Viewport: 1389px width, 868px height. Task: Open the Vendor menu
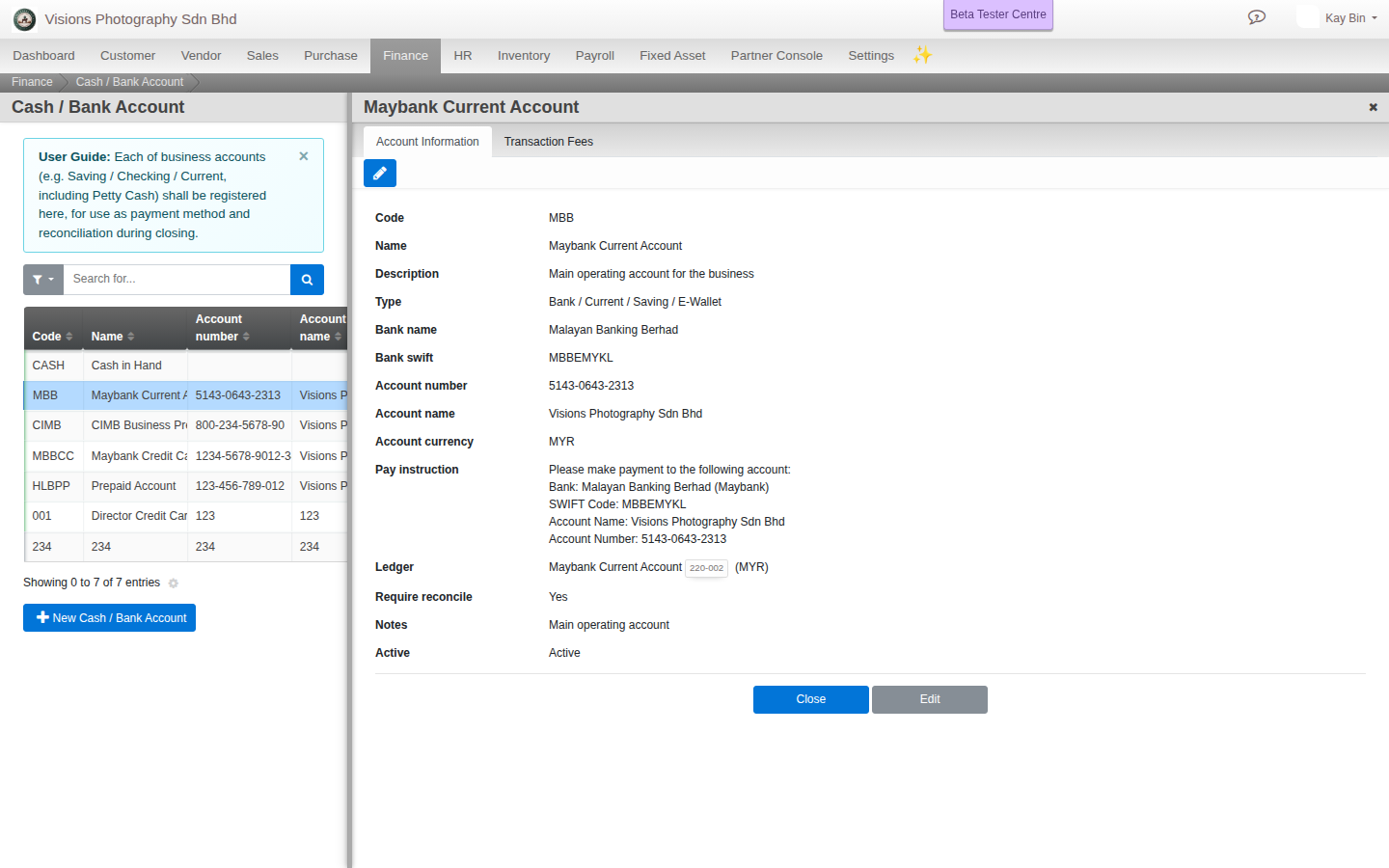[201, 56]
